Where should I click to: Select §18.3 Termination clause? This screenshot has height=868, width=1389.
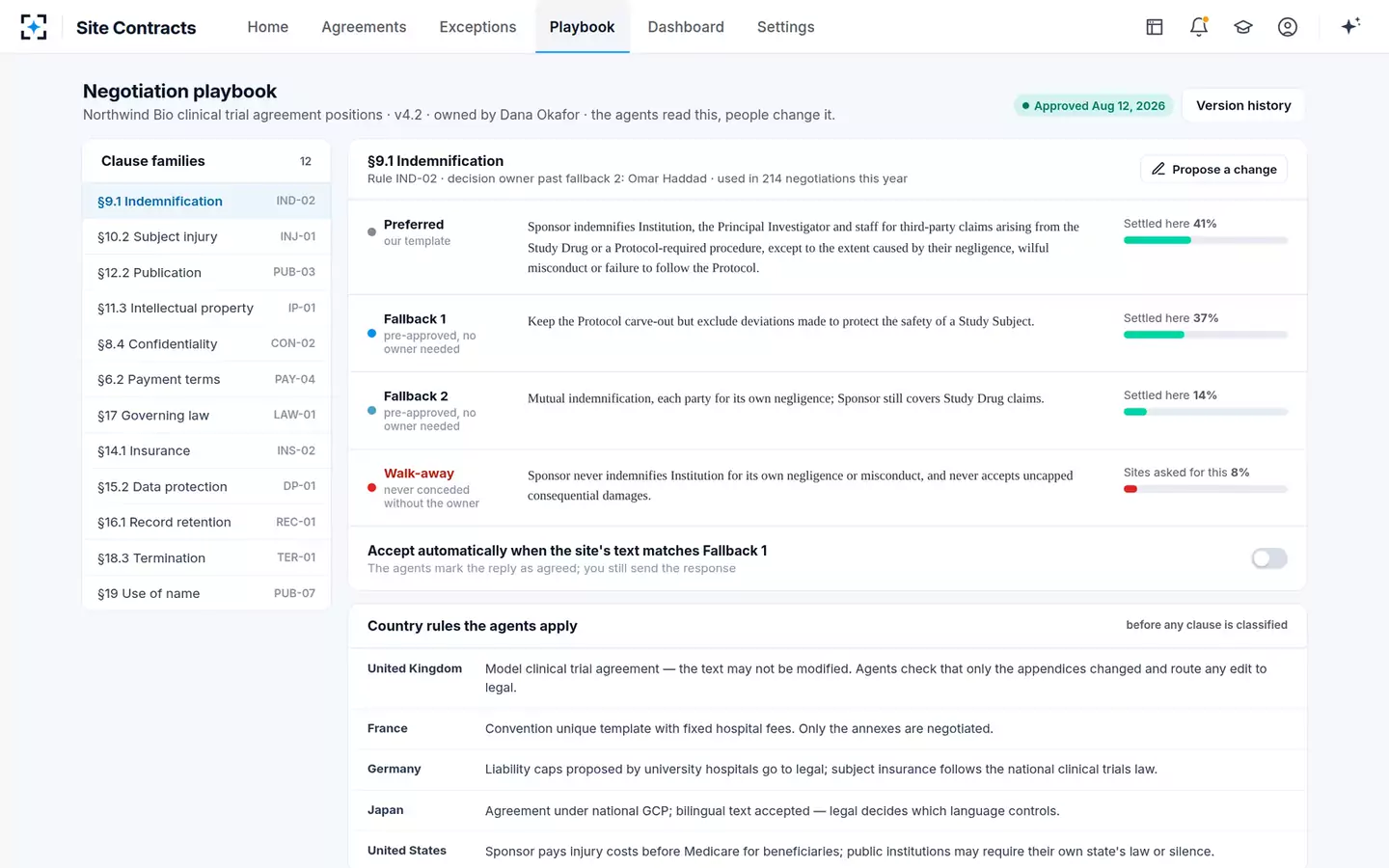pos(206,557)
